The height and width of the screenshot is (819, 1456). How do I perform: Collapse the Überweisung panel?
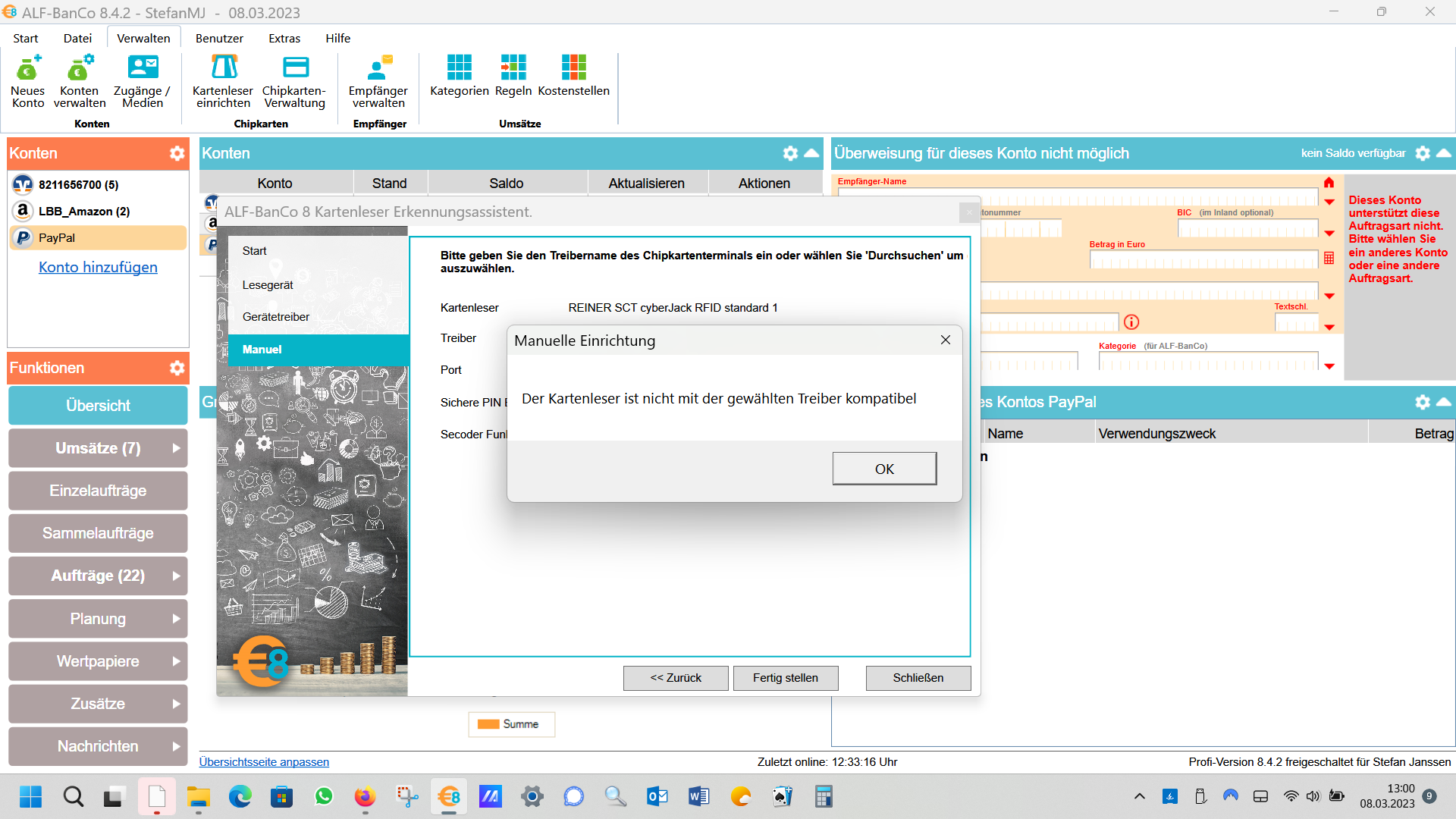coord(1444,153)
